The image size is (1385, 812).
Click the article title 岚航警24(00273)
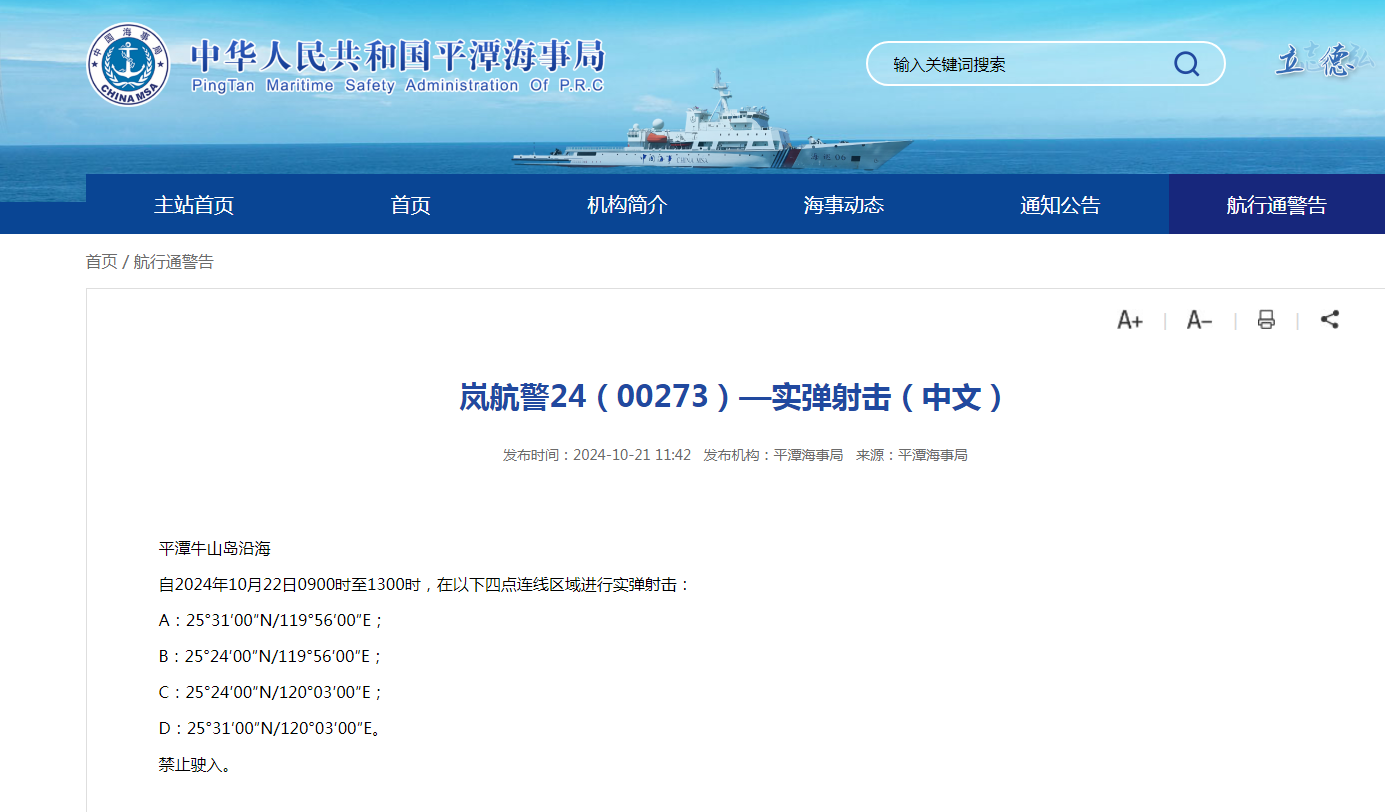pos(734,397)
